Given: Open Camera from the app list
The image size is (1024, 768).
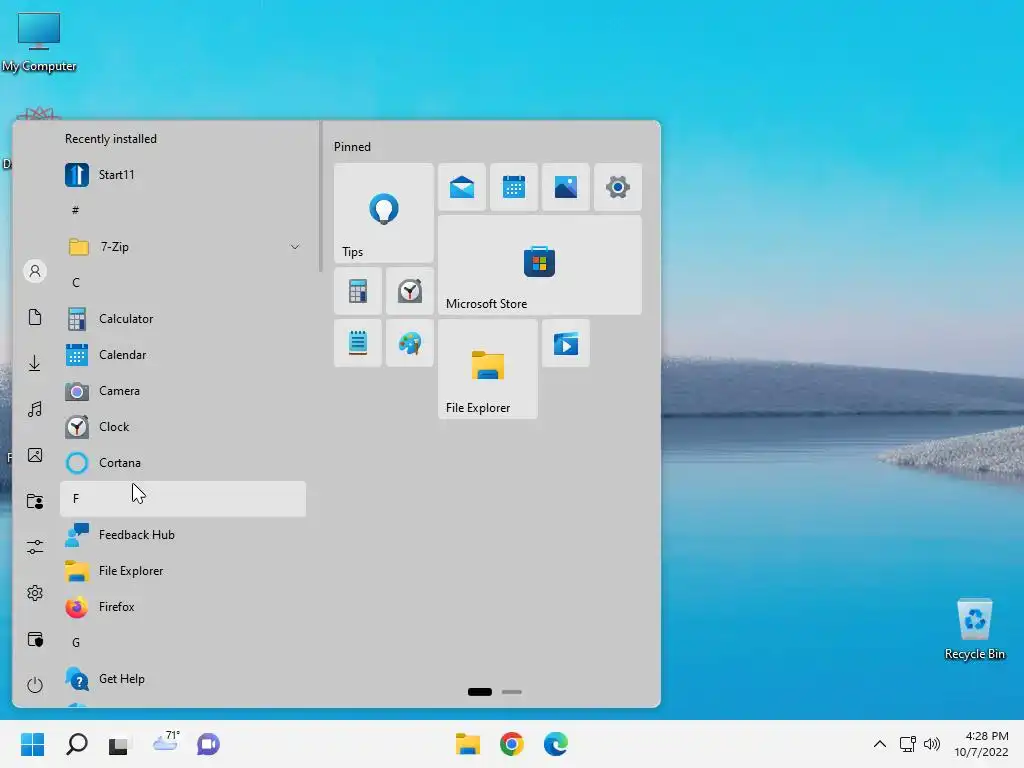Looking at the screenshot, I should 183,391.
